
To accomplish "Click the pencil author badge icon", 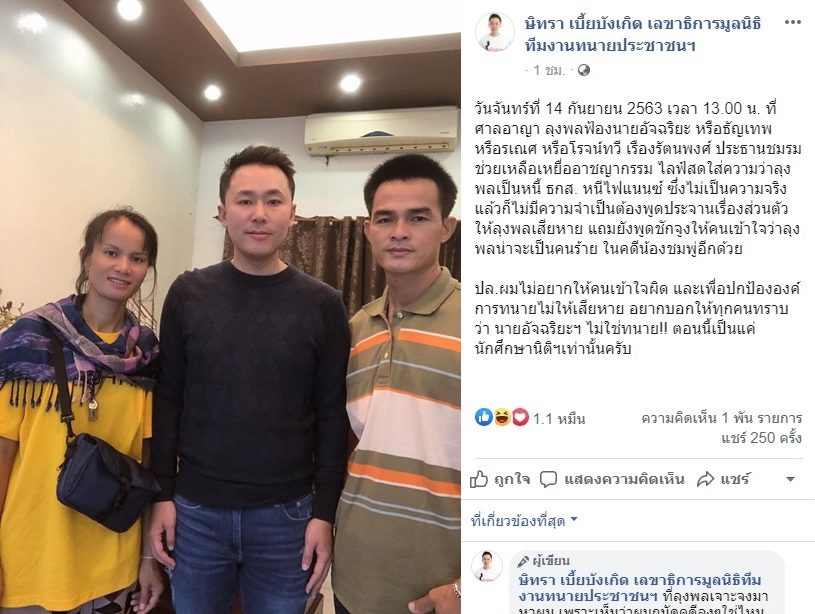I will click(523, 561).
